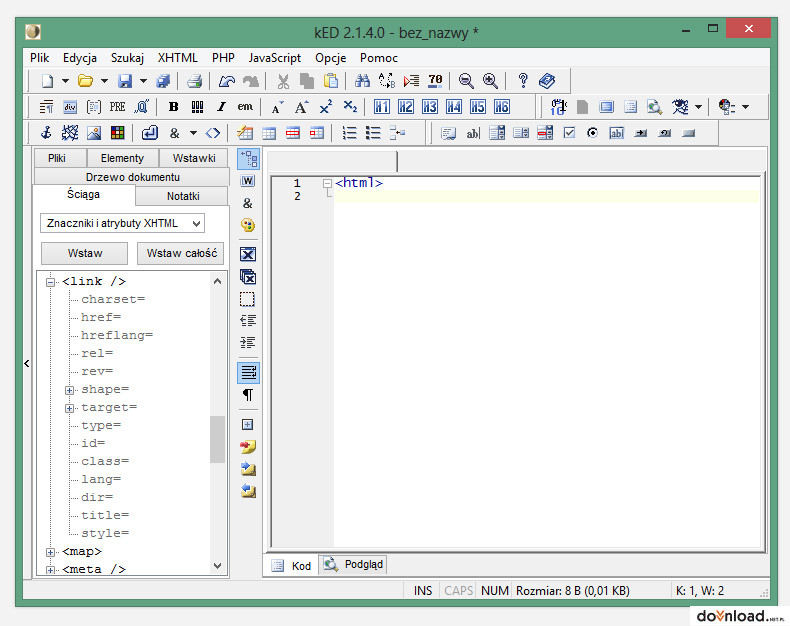Insert H3 heading tag
Viewport: 790px width, 626px height.
point(430,107)
